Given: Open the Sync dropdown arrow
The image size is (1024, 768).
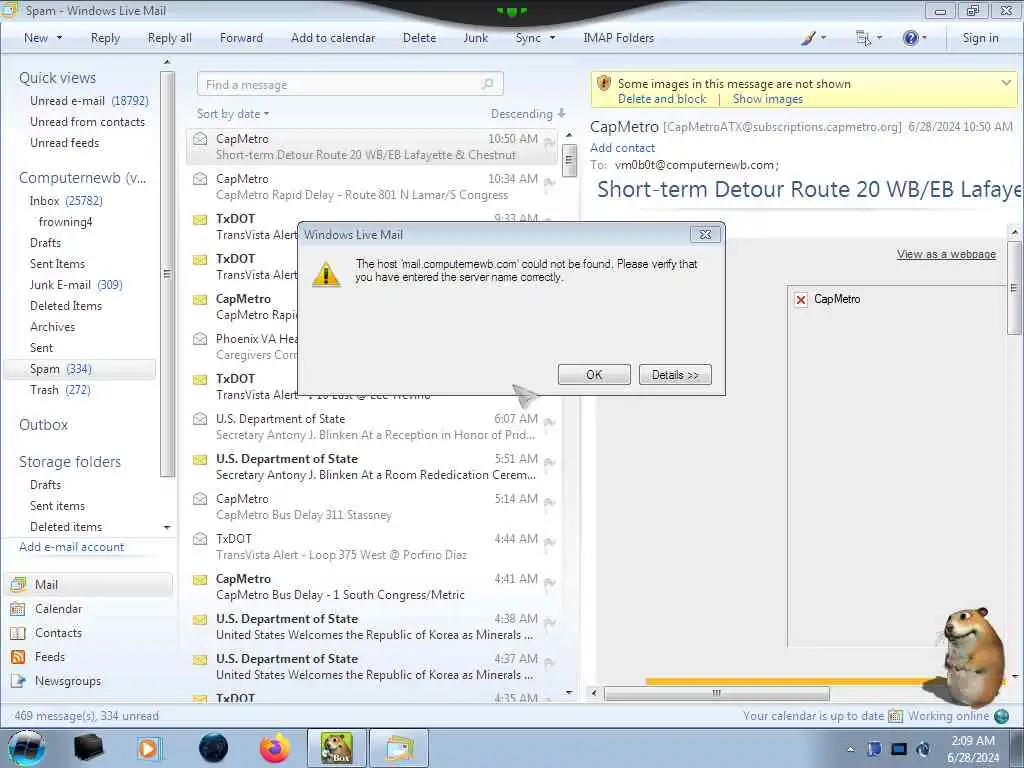Looking at the screenshot, I should tap(552, 38).
